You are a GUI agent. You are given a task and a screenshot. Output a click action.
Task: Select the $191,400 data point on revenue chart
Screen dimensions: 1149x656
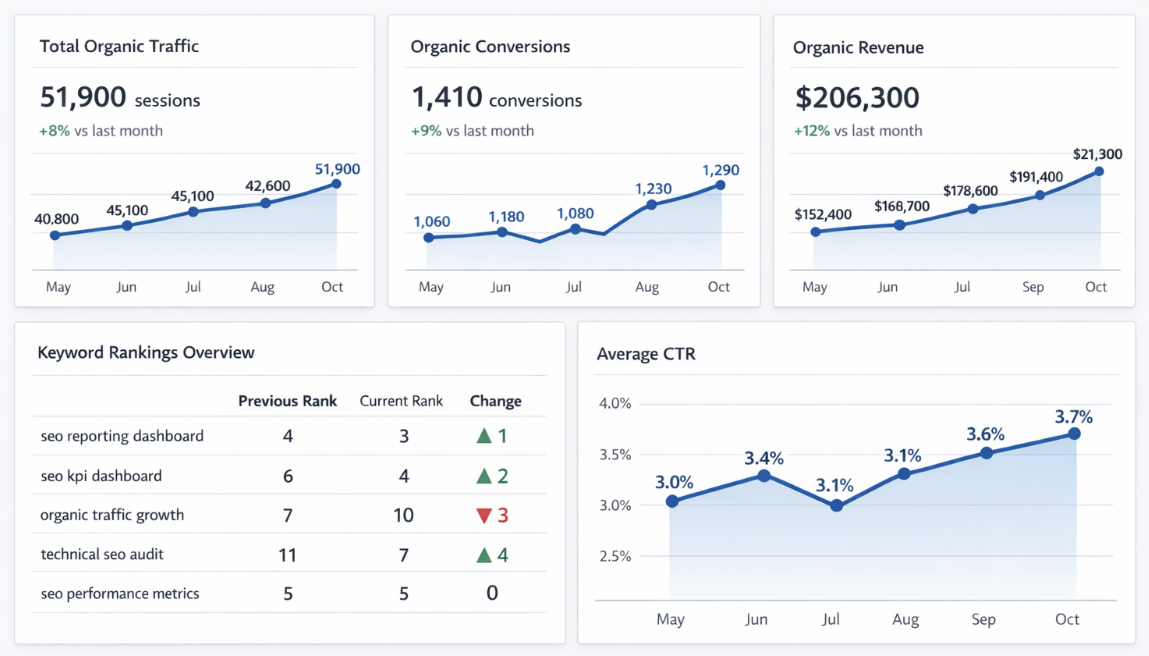pos(1039,195)
